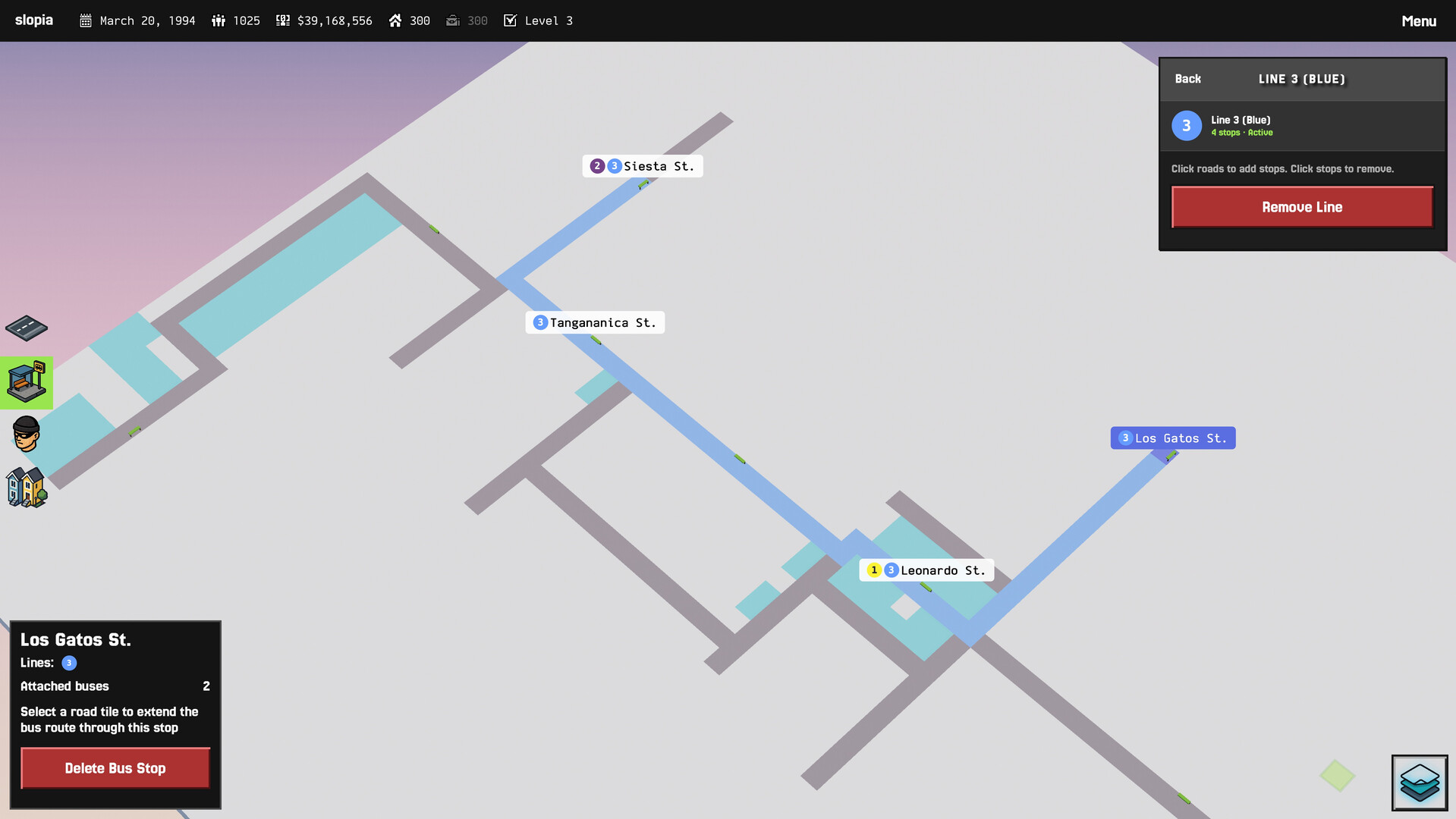Click the Tangananica St. stop label
This screenshot has height=819, width=1456.
[x=594, y=322]
